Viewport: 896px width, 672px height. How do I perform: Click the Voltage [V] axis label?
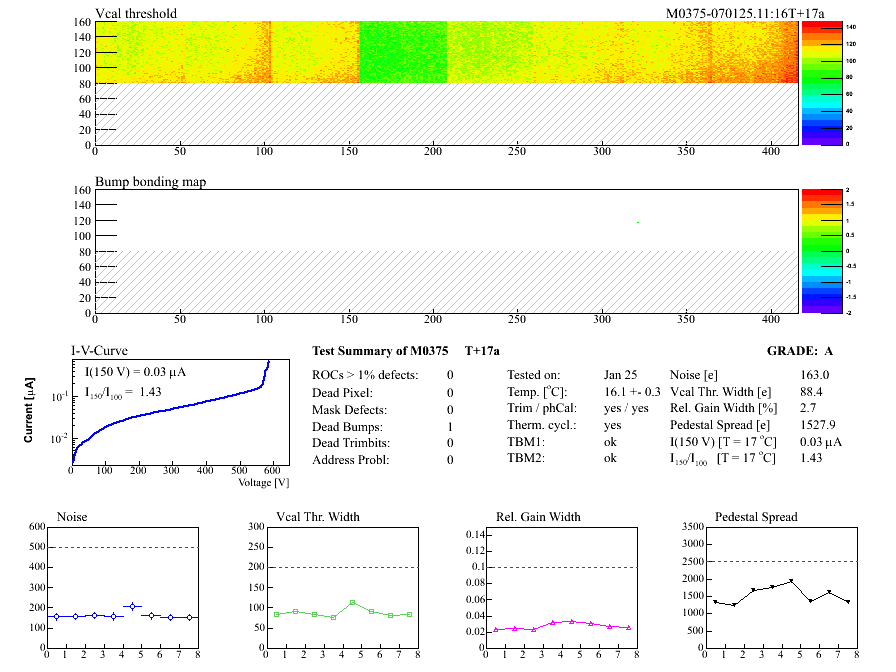[264, 482]
